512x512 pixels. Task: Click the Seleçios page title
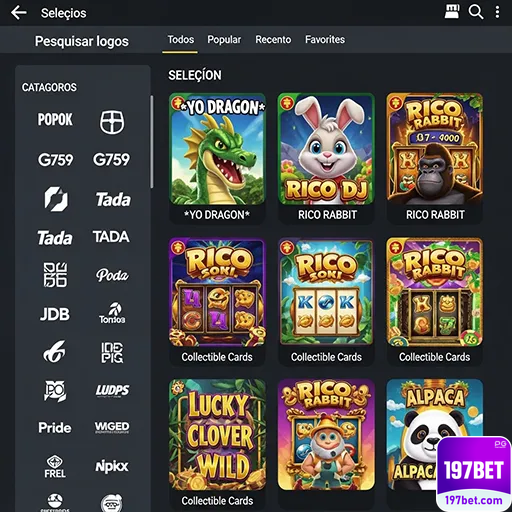[63, 13]
